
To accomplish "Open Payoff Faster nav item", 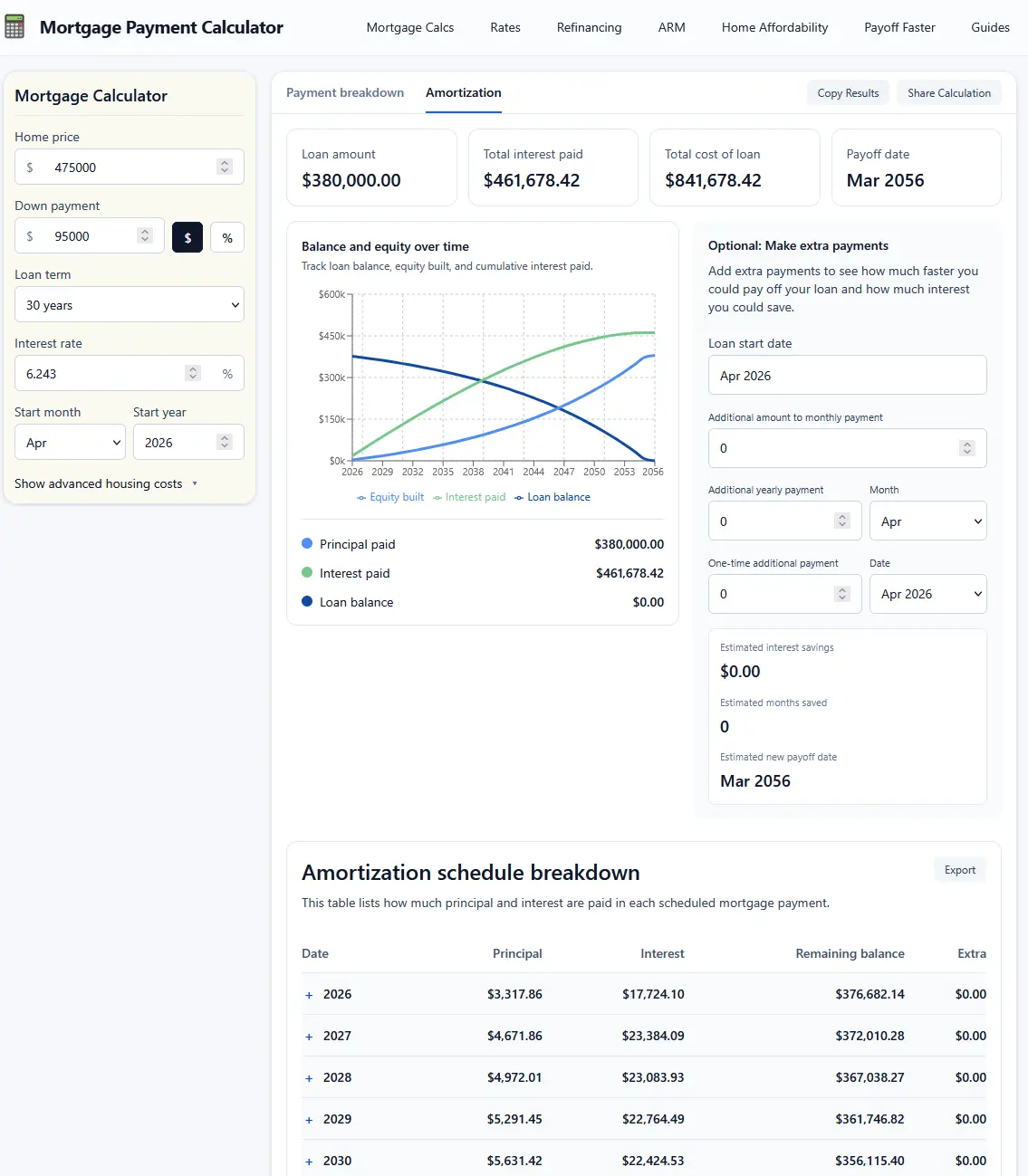I will [x=899, y=27].
